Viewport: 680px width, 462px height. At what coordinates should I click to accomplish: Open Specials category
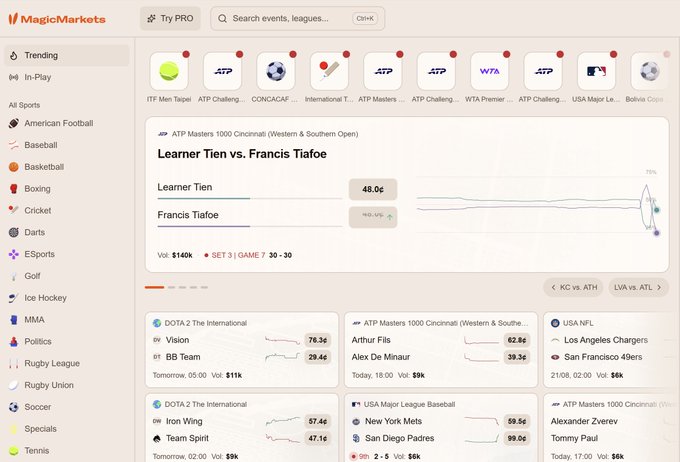pos(67,429)
